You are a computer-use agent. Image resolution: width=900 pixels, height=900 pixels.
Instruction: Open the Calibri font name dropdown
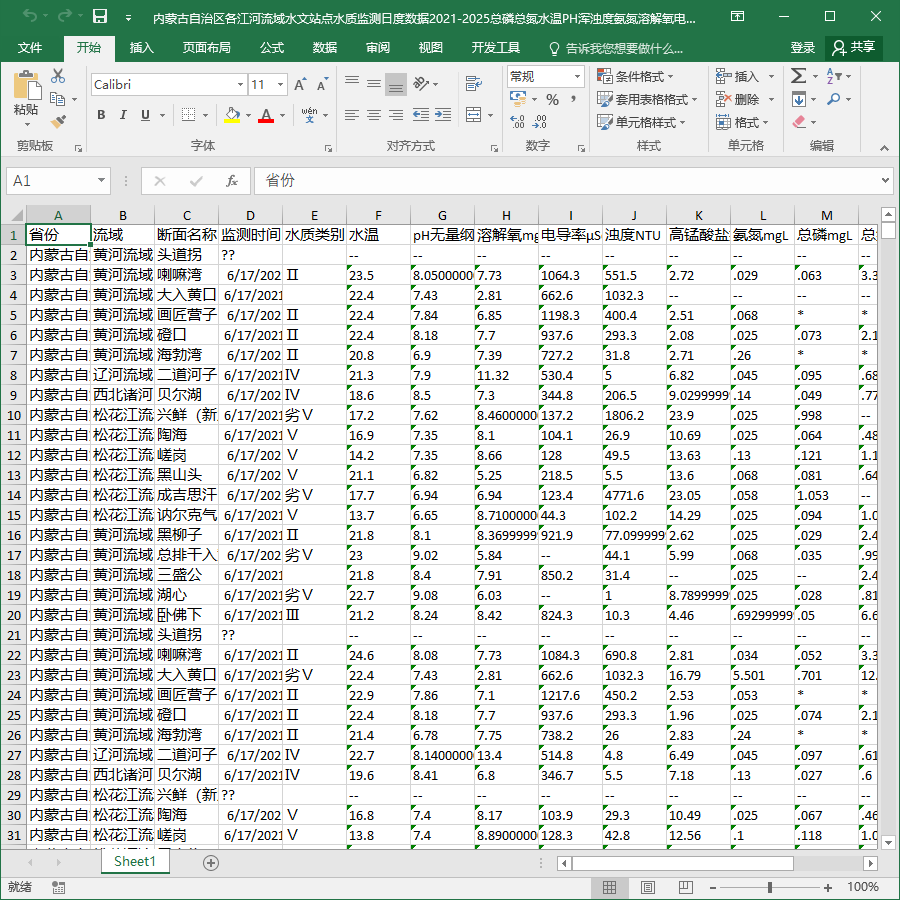coord(240,84)
